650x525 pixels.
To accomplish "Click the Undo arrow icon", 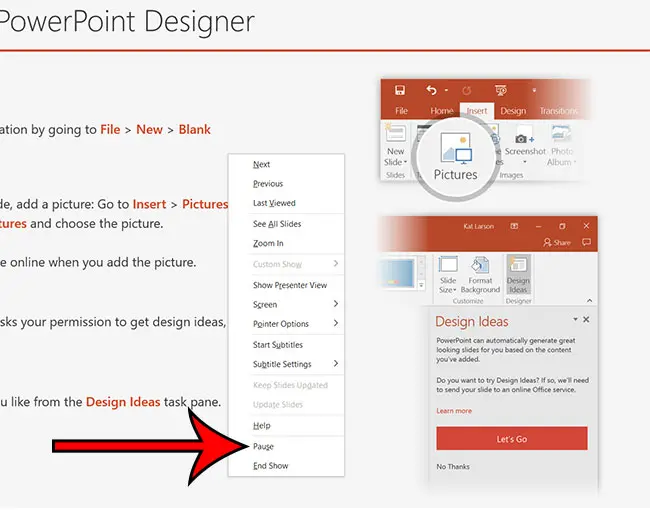I will pyautogui.click(x=432, y=90).
